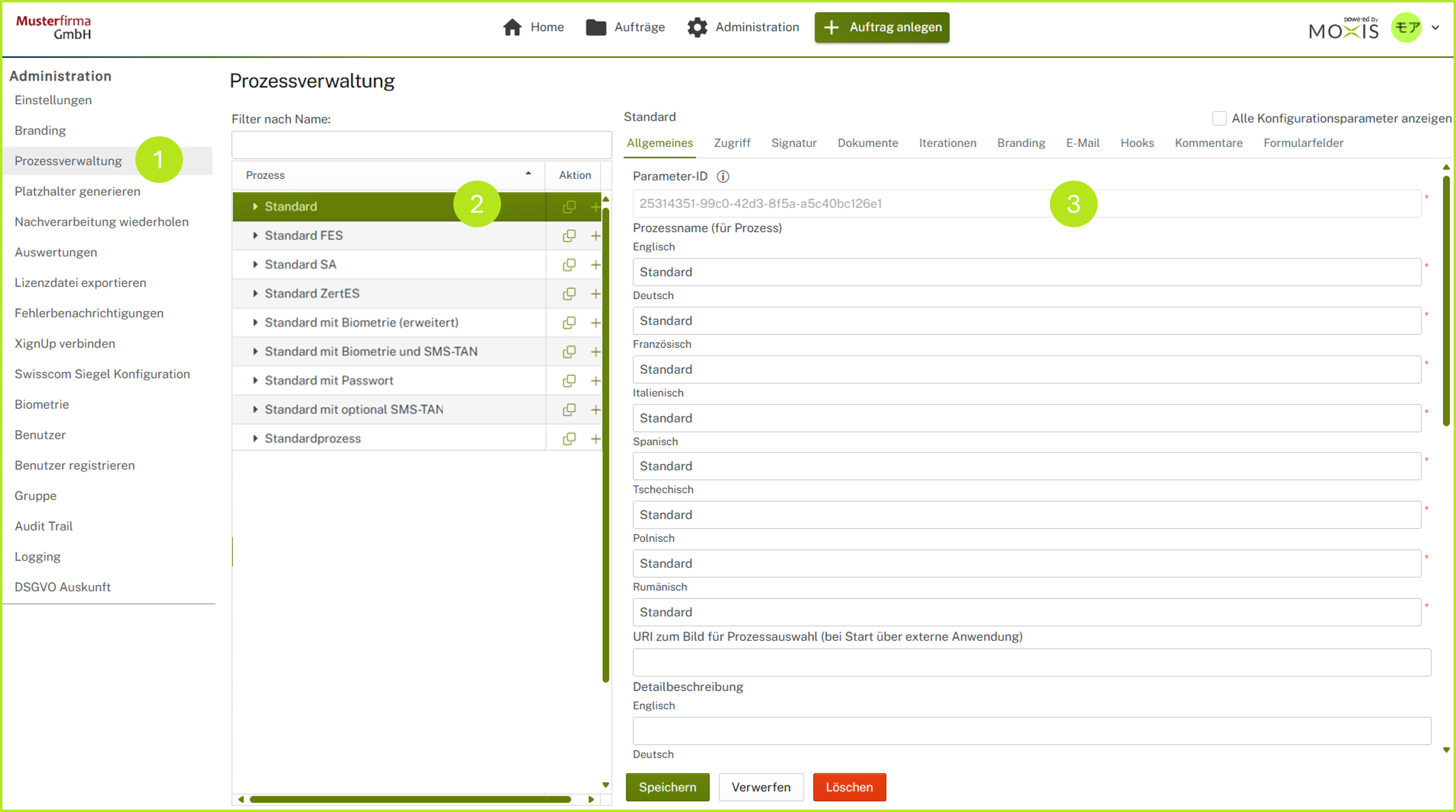Expand Standard mit Biometrie (erweitert) row
This screenshot has width=1456, height=812.
[x=255, y=323]
